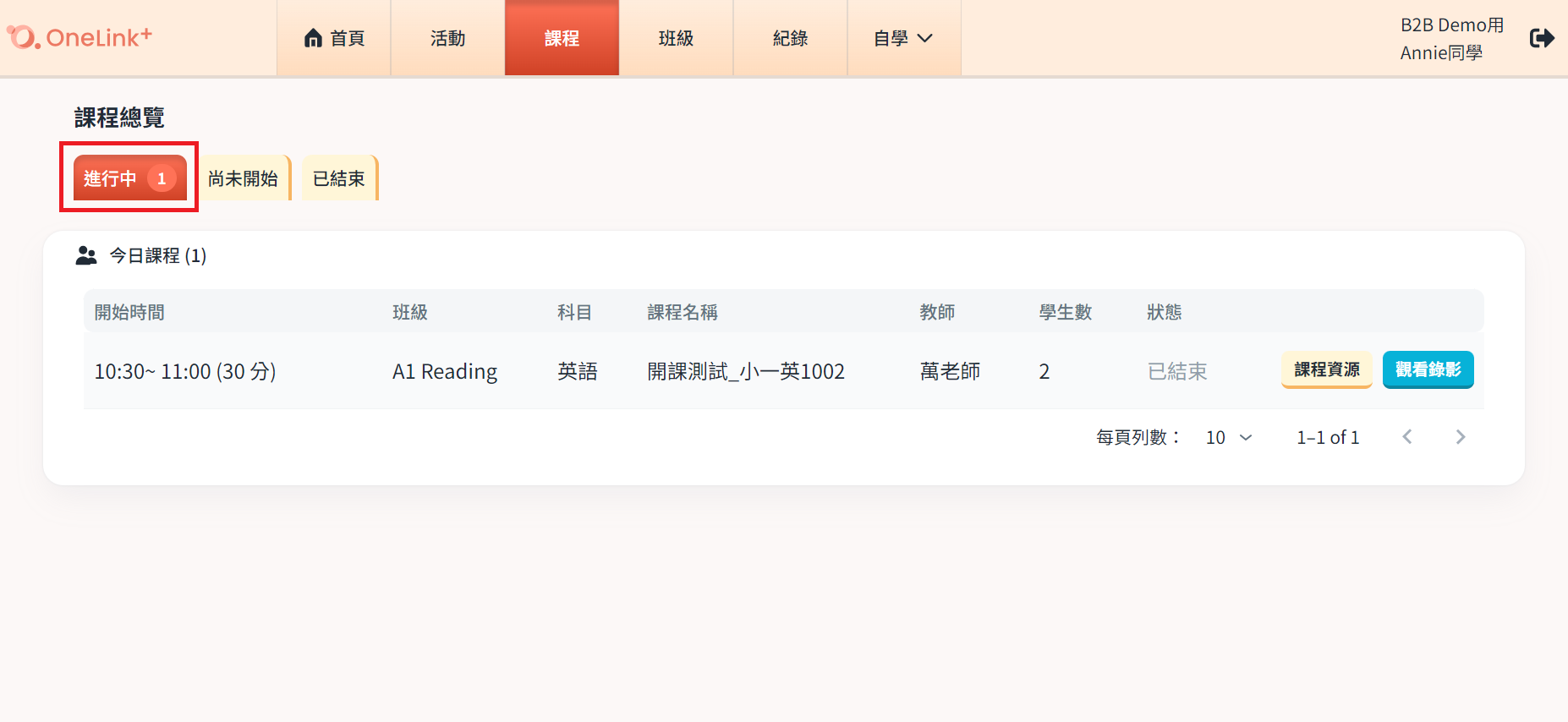Switch to the 班級 tab

[677, 38]
